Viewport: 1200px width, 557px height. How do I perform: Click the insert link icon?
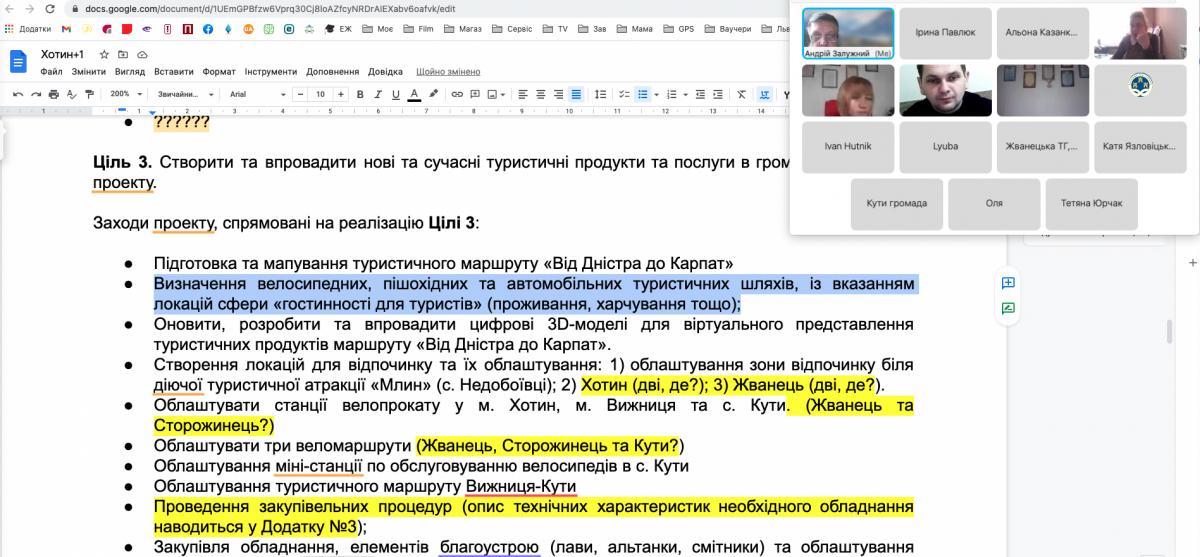click(458, 94)
